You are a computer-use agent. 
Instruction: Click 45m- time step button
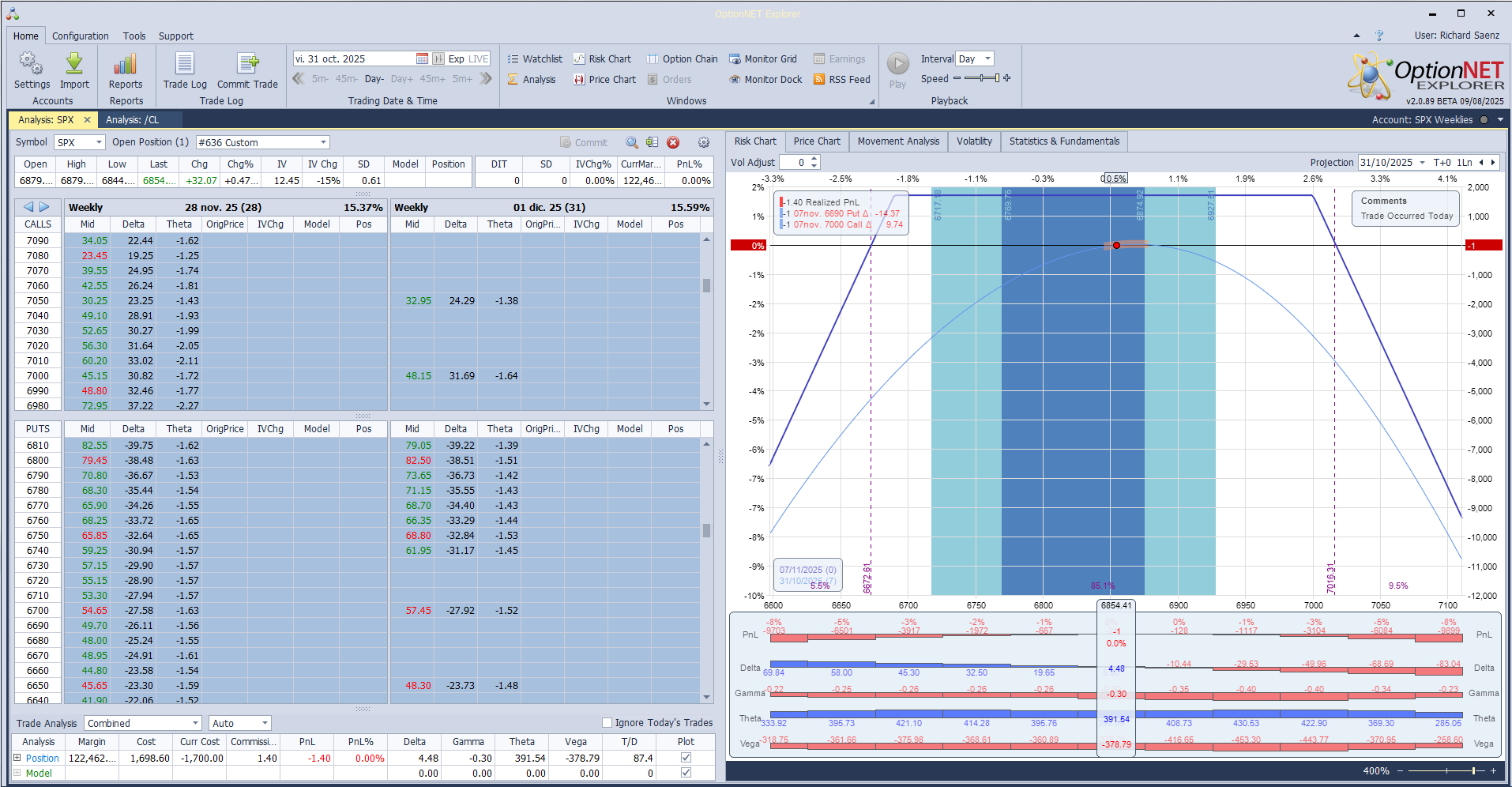click(346, 79)
